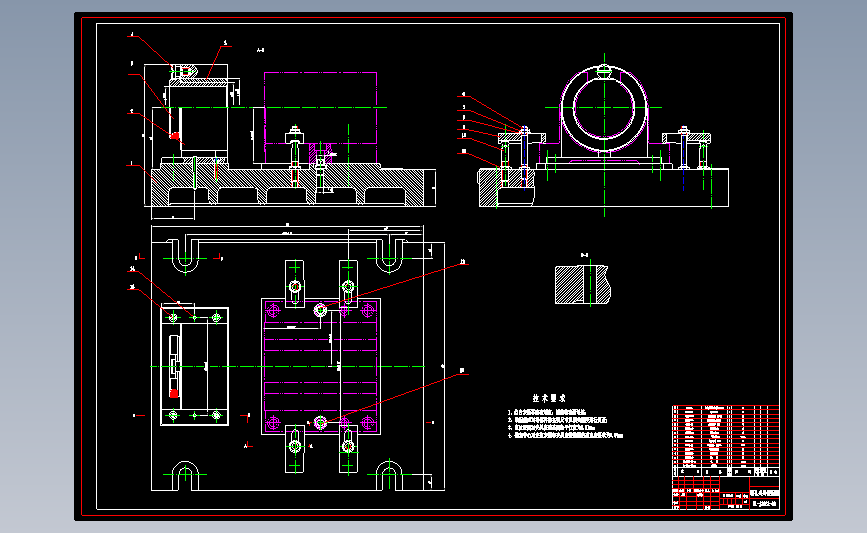
Task: Select the magenta workpiece rectangle in plan view
Action: click(x=321, y=367)
